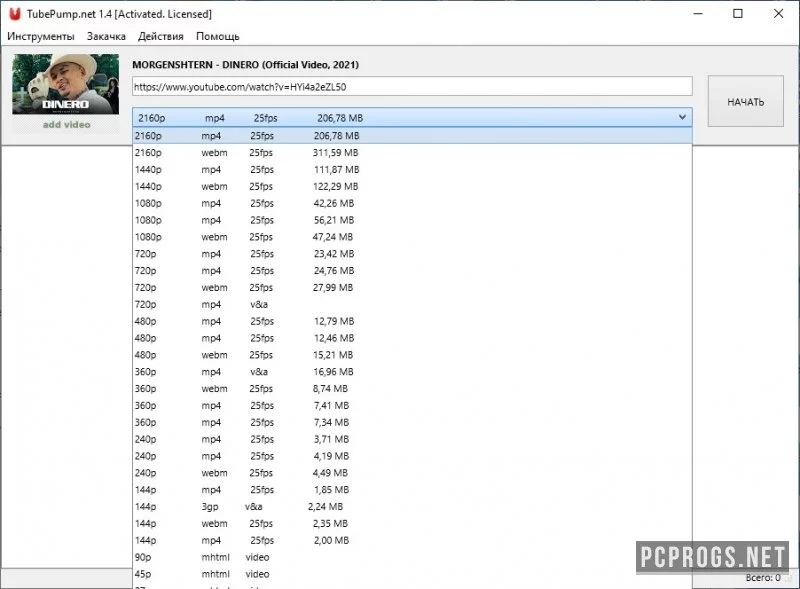Open the Помощь menu
Image resolution: width=800 pixels, height=589 pixels.
click(217, 36)
